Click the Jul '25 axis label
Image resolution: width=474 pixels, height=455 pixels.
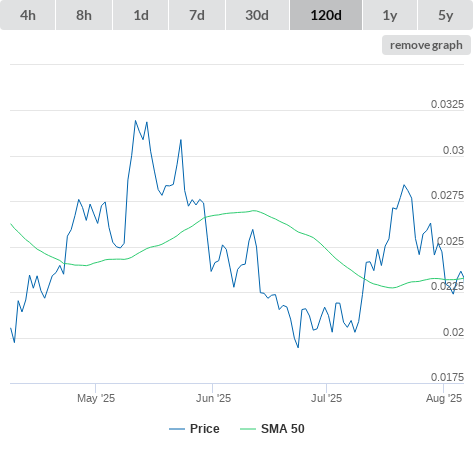tap(326, 398)
